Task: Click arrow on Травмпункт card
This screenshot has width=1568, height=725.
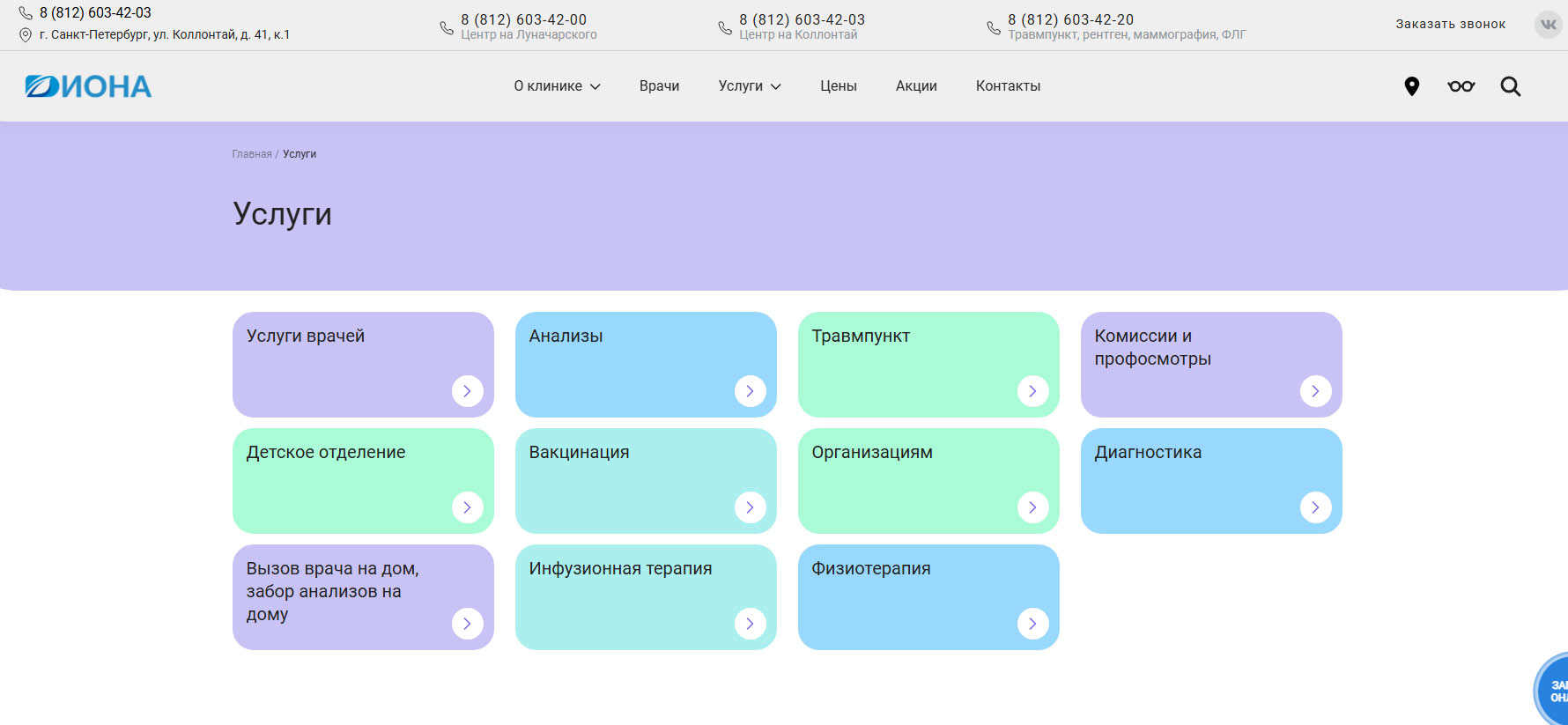Action: coord(1033,391)
